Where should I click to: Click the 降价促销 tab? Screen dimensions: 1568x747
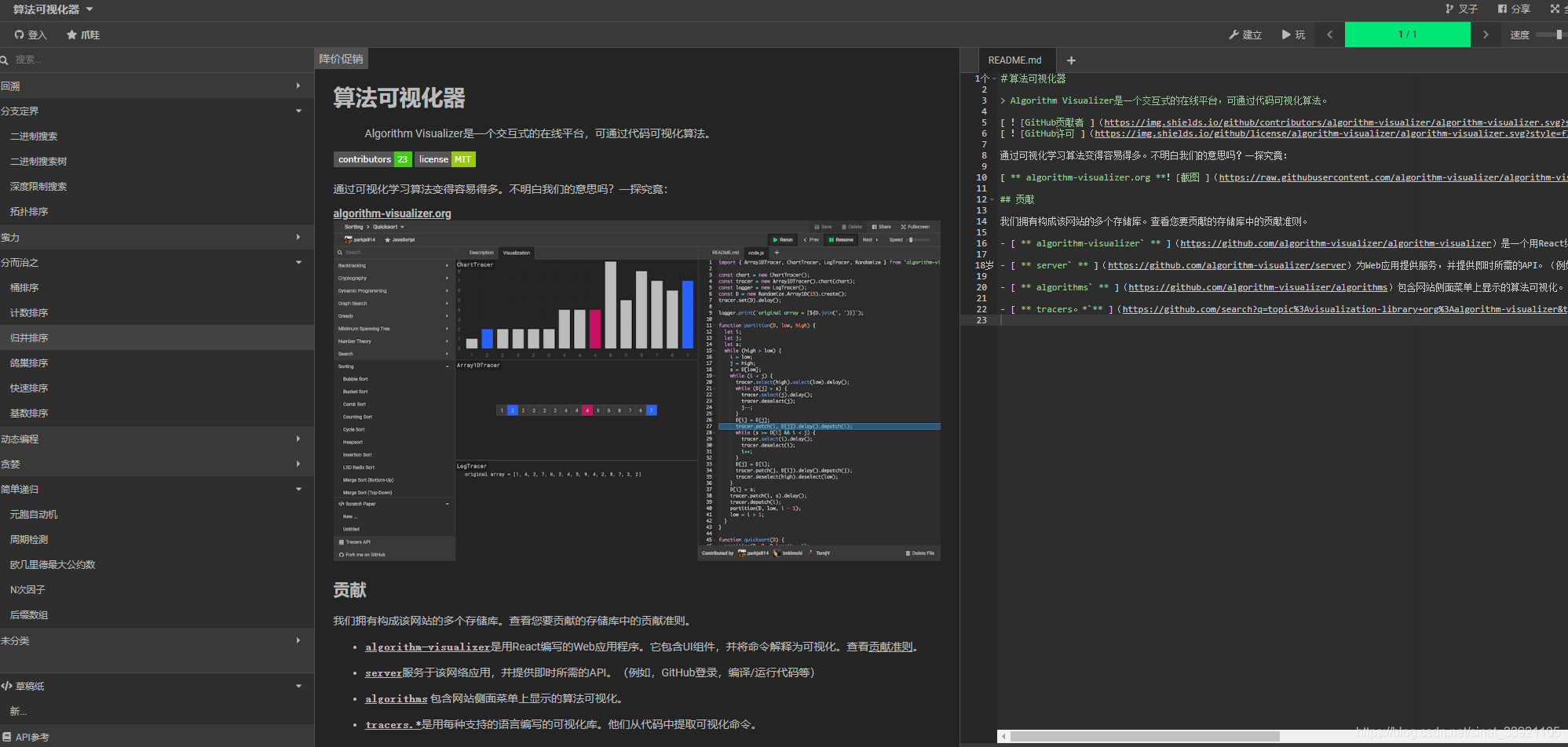341,59
